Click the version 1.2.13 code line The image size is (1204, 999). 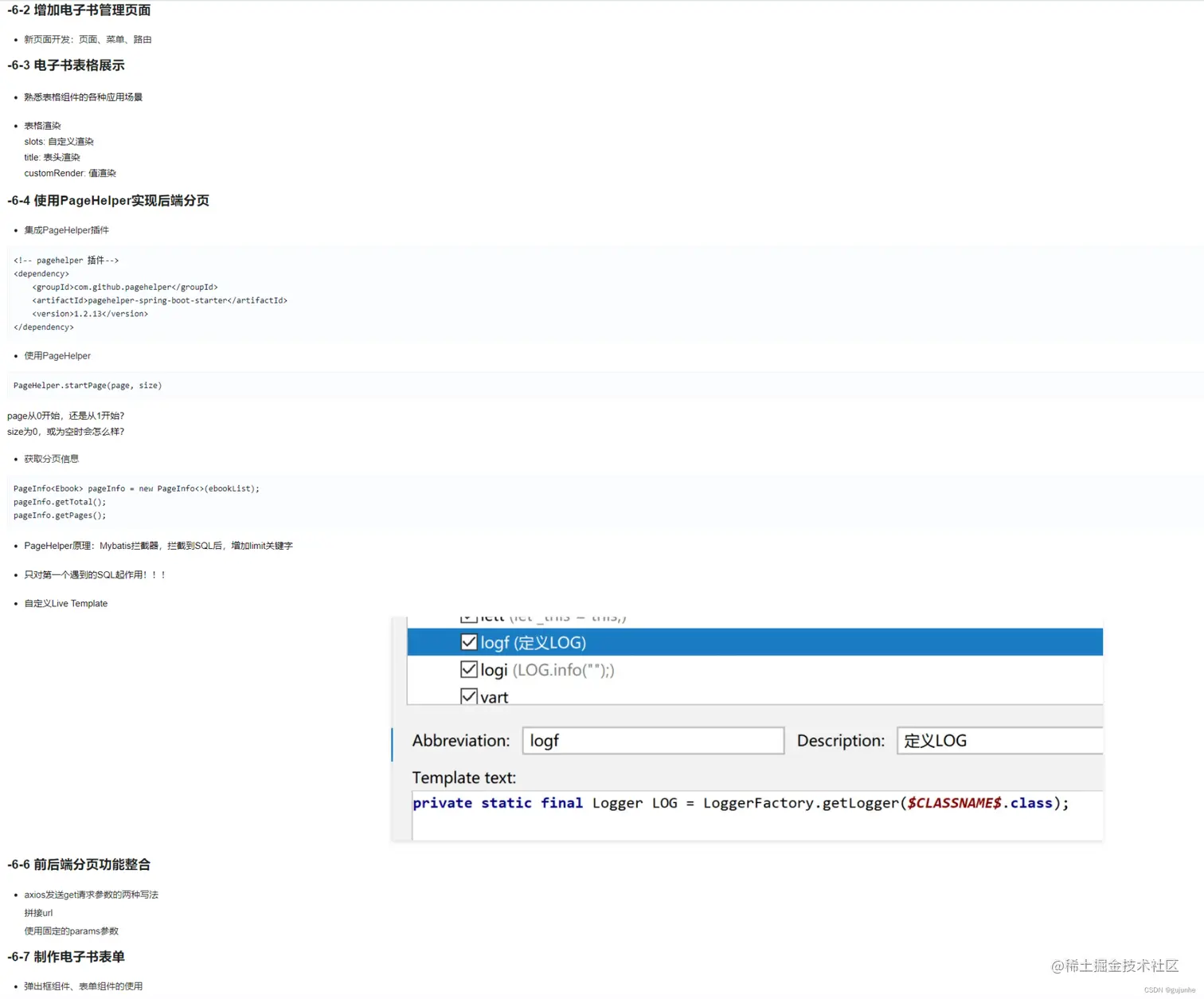[x=90, y=314]
